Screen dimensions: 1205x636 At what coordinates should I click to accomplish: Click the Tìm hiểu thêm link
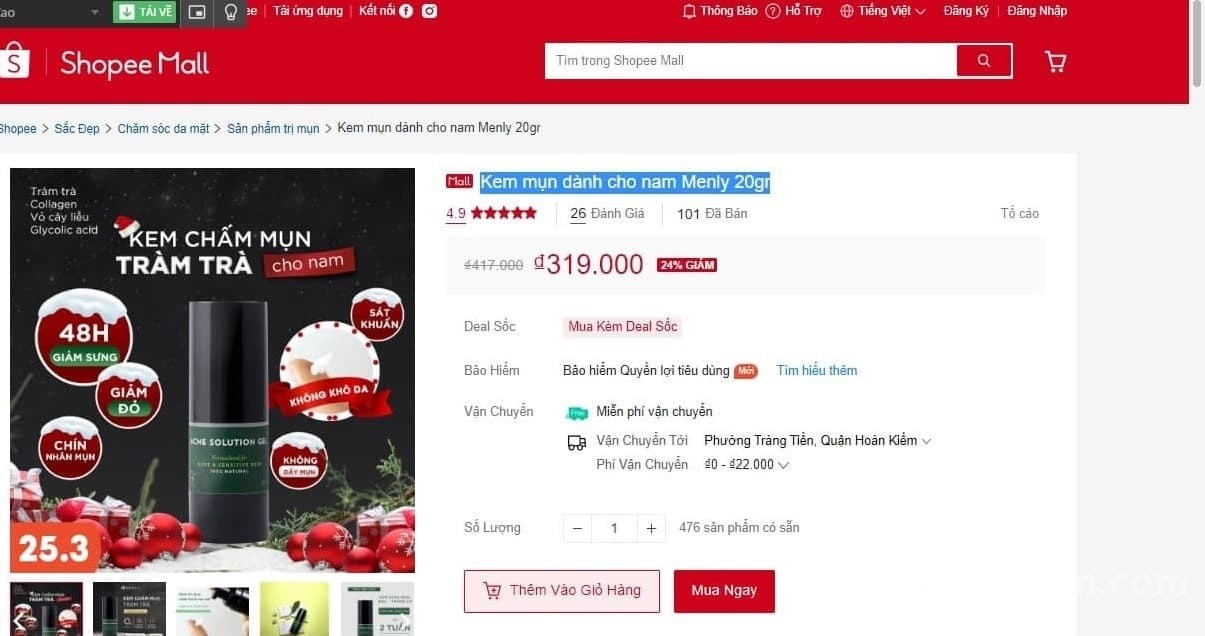click(x=816, y=371)
